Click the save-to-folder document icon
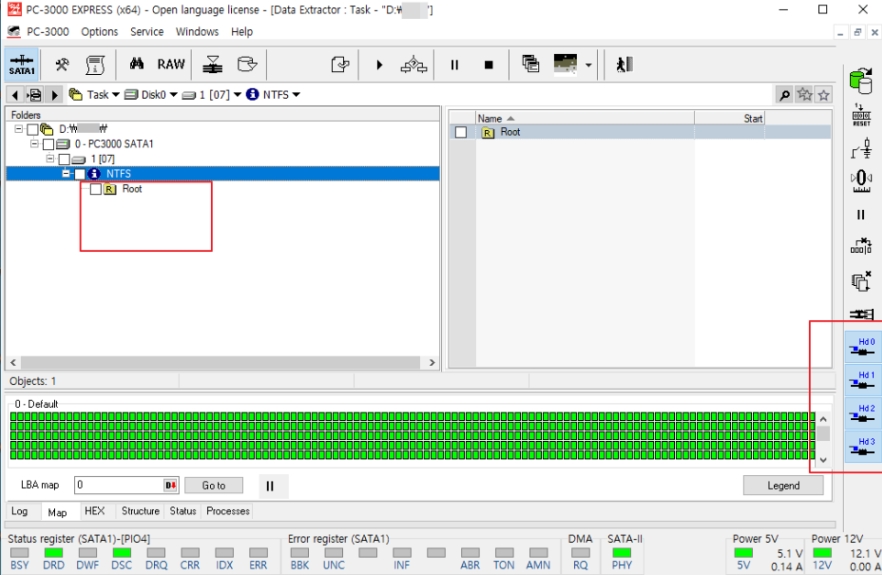The width and height of the screenshot is (882, 575). [340, 65]
